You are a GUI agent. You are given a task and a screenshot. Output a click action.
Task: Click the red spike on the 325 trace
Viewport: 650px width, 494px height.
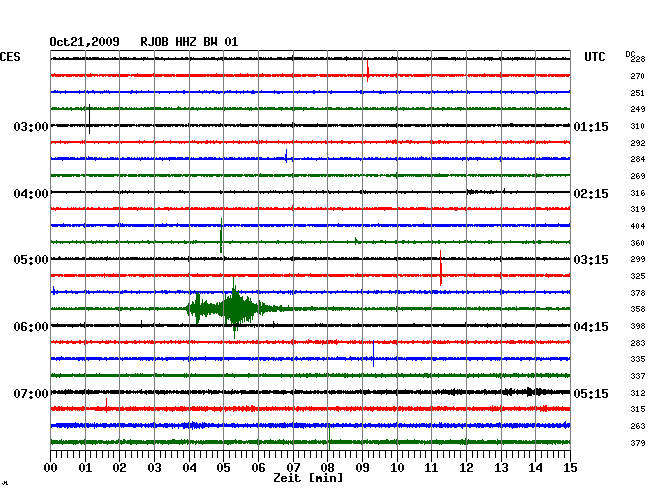point(441,268)
